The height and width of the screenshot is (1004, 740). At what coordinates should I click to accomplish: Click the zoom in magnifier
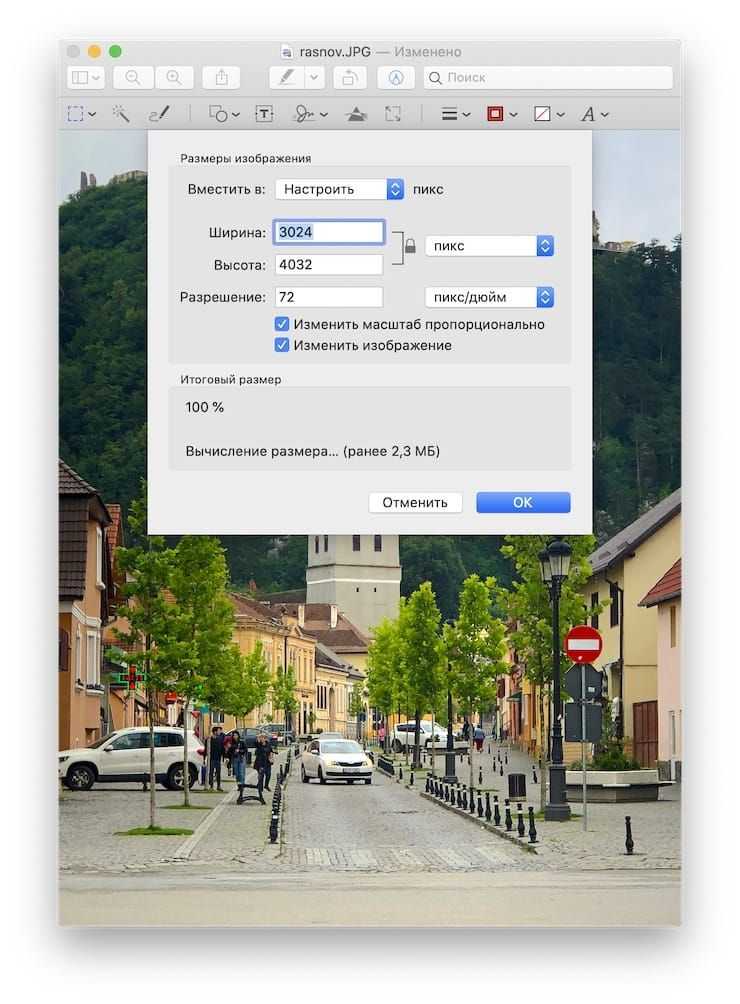tap(173, 77)
